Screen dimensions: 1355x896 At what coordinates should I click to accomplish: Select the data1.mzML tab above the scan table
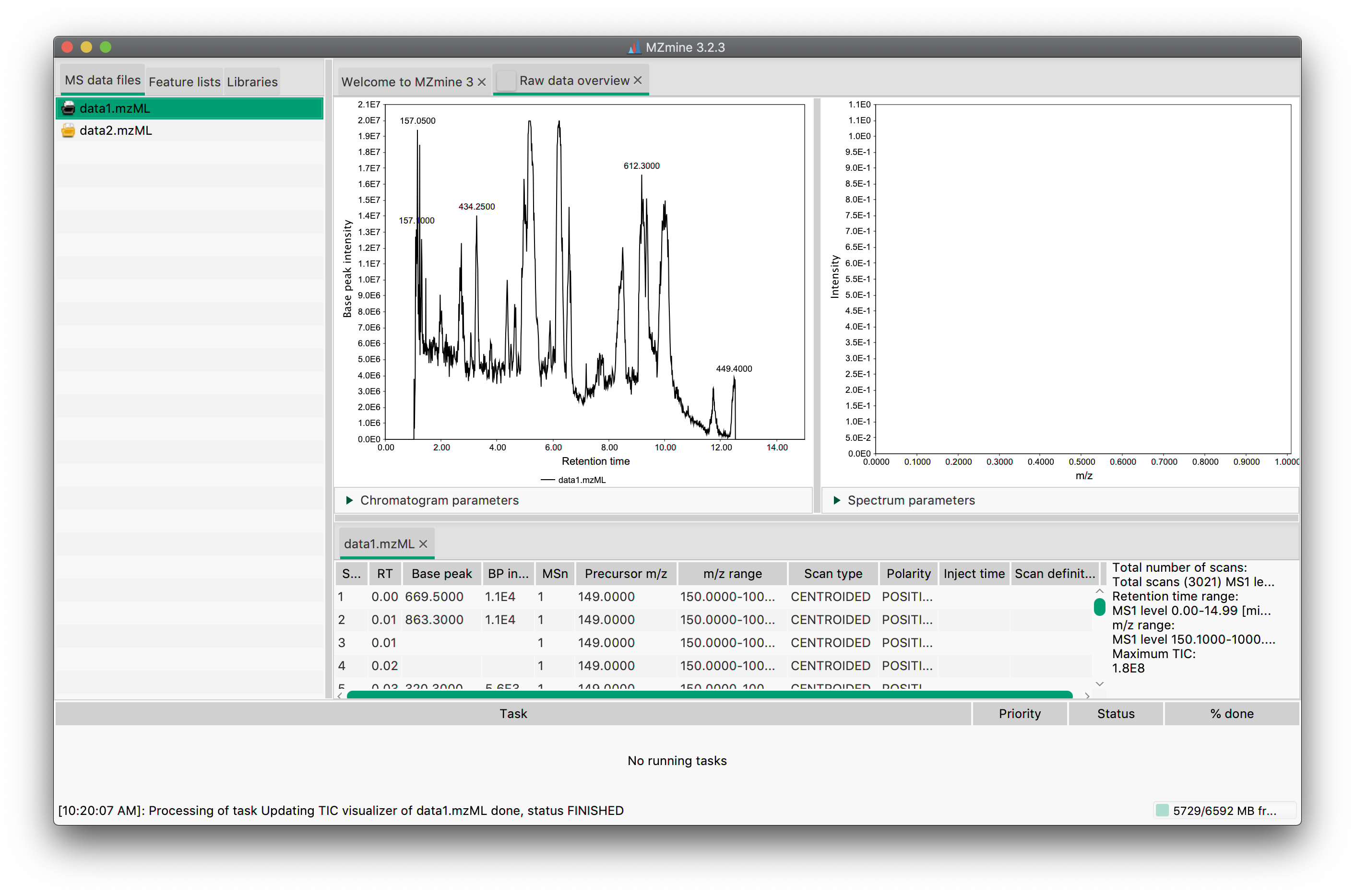[379, 543]
